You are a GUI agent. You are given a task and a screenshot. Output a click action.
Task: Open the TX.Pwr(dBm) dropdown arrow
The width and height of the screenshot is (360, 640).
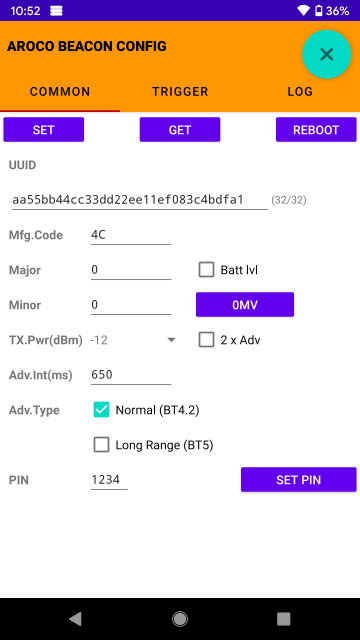[x=172, y=340]
